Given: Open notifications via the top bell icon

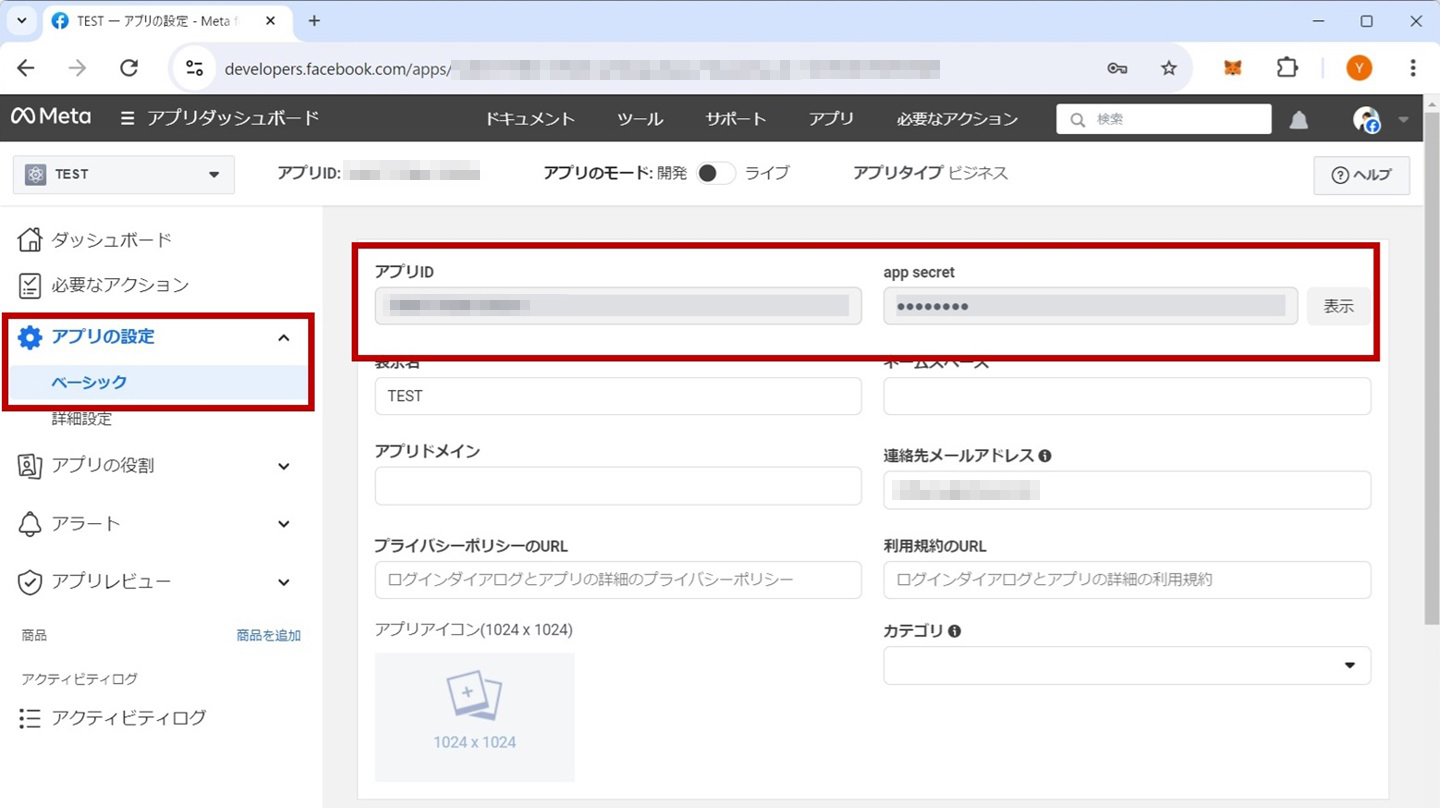Looking at the screenshot, I should click(1298, 119).
